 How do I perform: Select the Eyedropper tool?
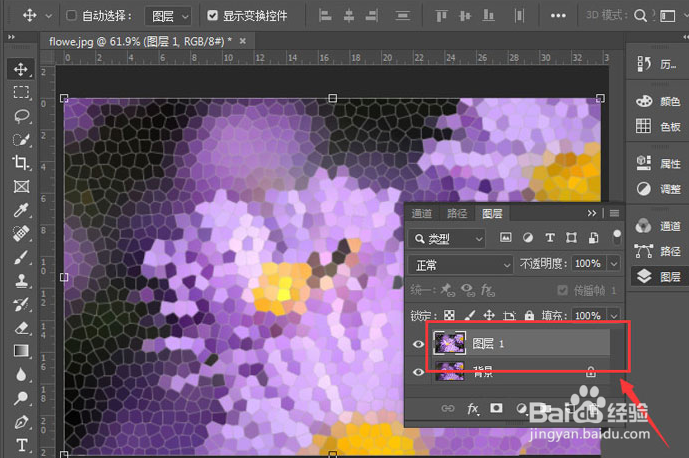point(21,210)
